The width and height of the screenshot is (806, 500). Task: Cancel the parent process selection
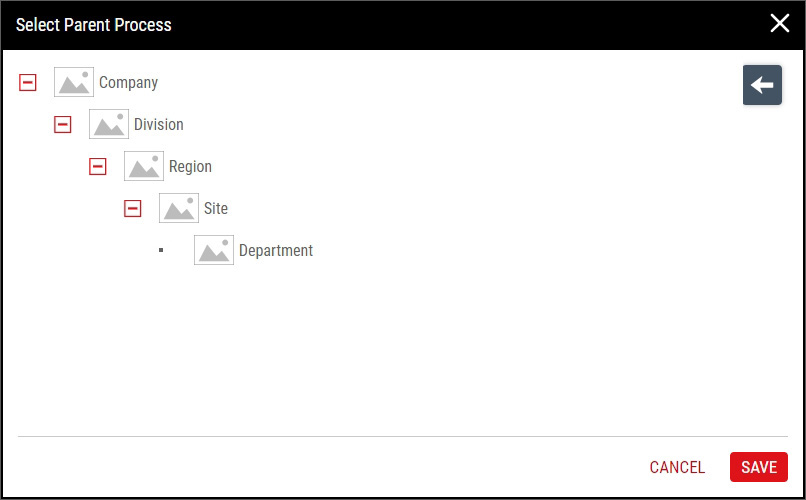pos(677,467)
